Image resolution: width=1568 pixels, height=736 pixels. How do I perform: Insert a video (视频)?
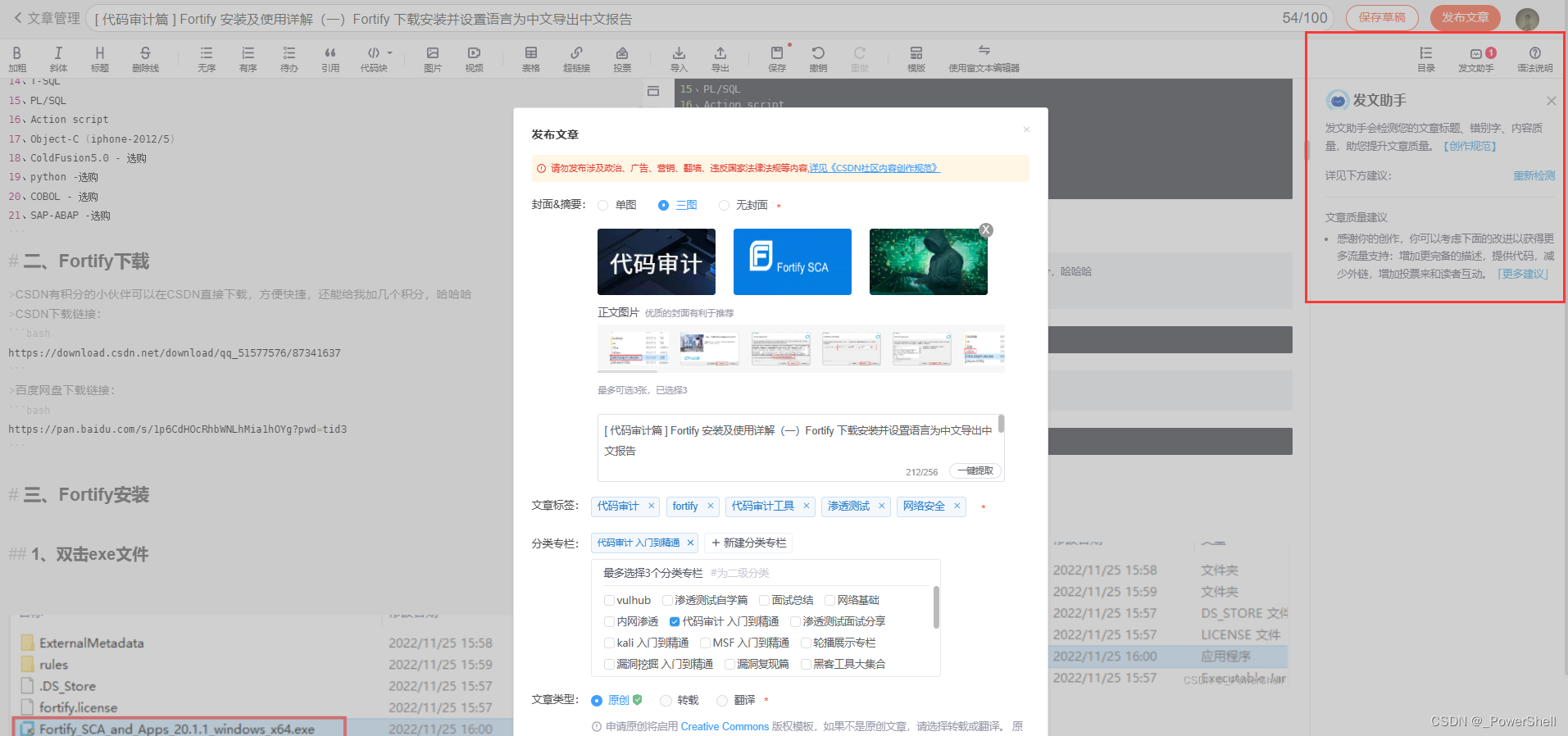click(x=474, y=59)
